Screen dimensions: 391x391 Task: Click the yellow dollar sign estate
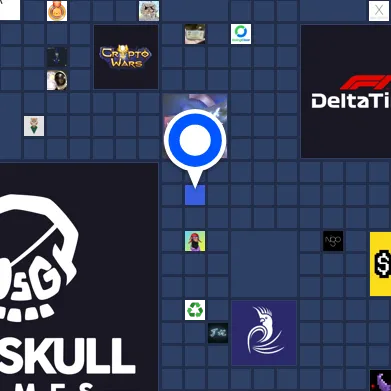point(380,264)
